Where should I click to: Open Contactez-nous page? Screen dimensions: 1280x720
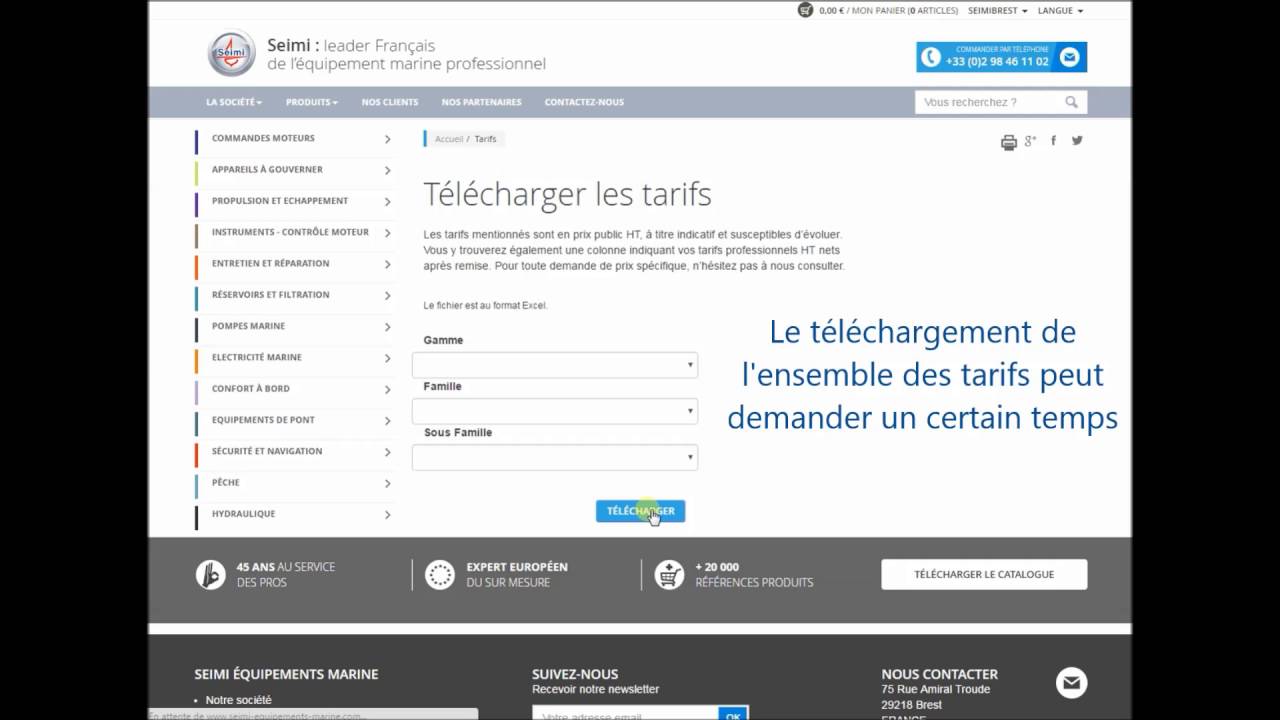[x=584, y=102]
